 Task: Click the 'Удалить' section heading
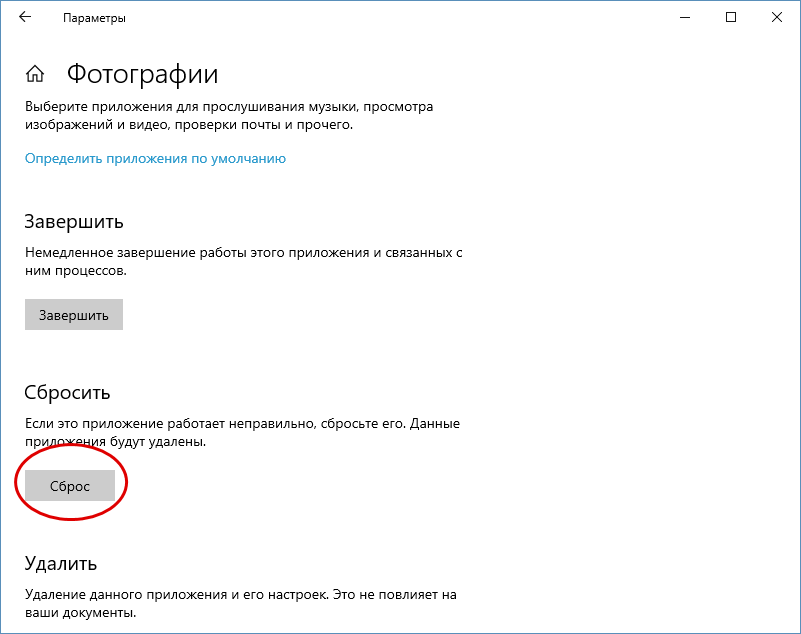(61, 563)
